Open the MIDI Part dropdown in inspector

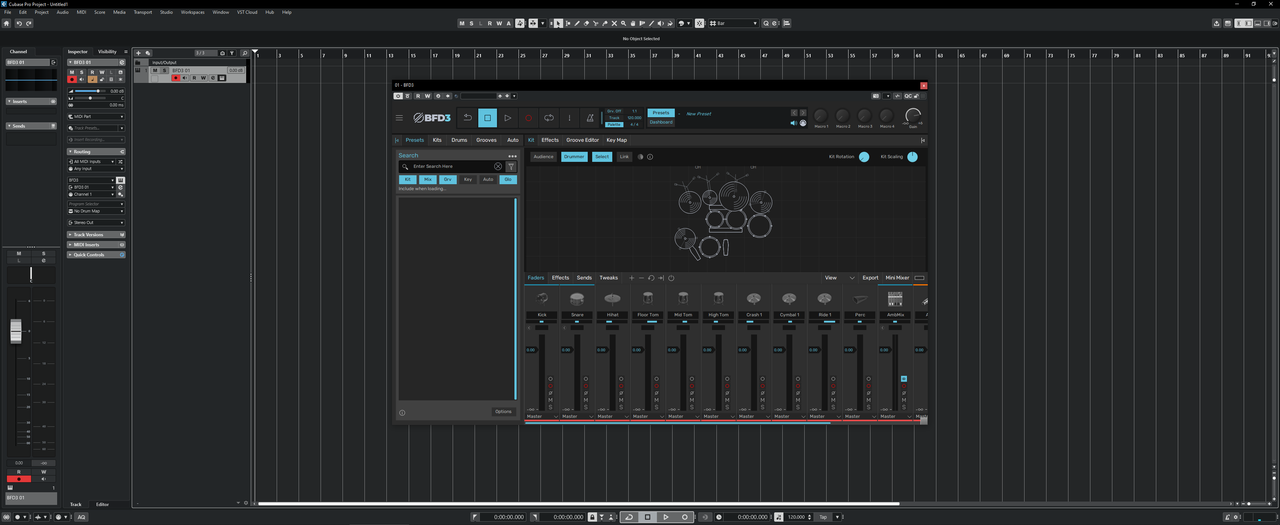pos(96,116)
